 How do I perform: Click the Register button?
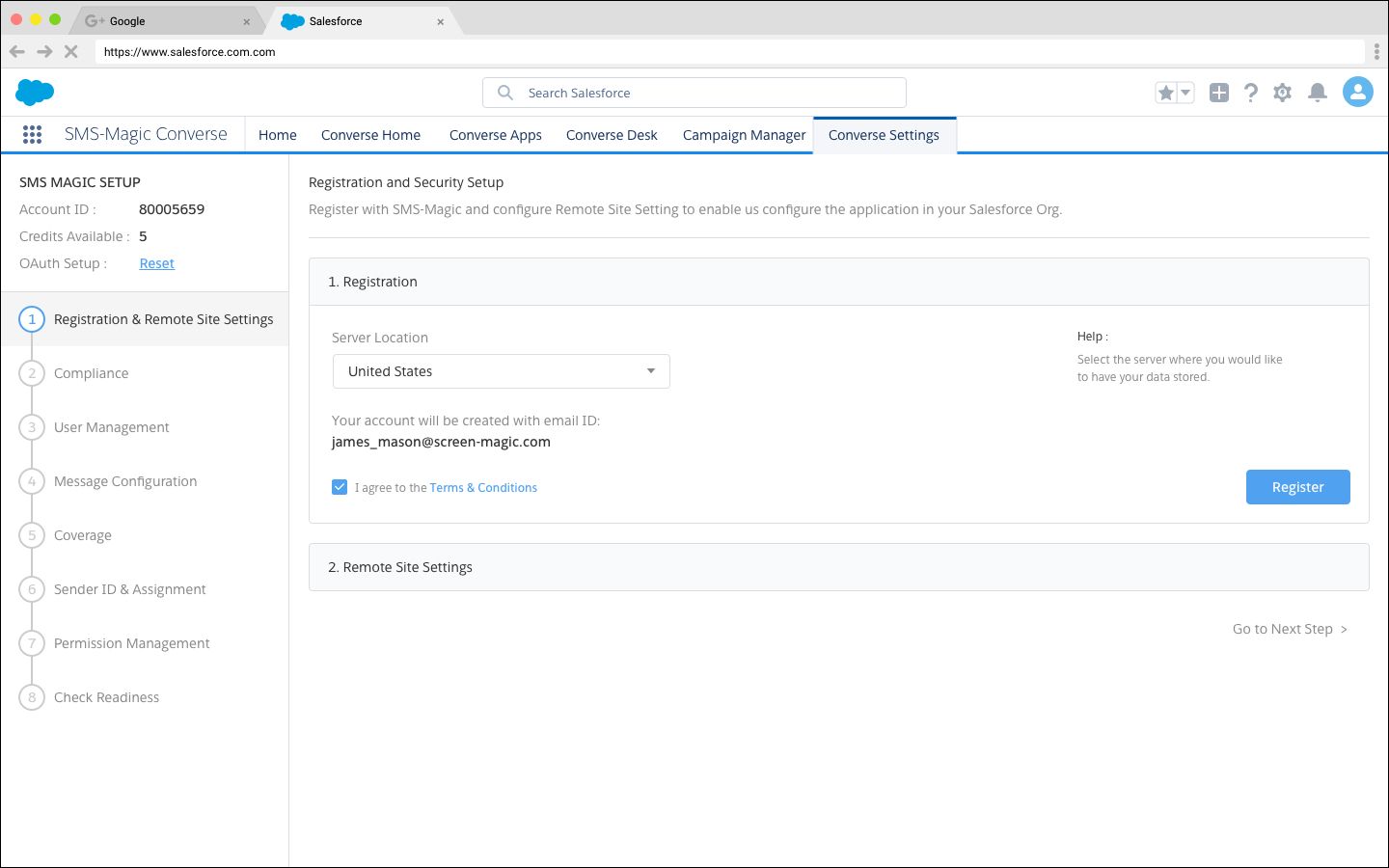pos(1298,487)
